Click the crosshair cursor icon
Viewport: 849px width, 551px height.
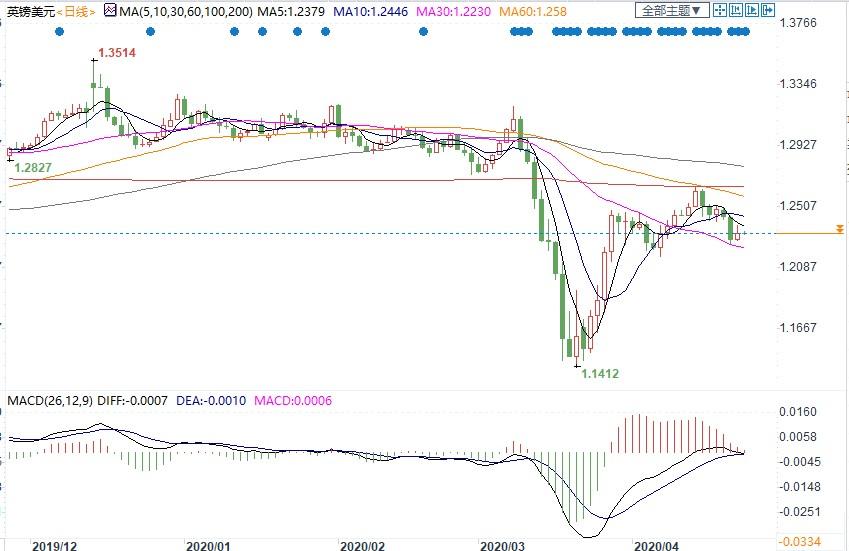(722, 11)
